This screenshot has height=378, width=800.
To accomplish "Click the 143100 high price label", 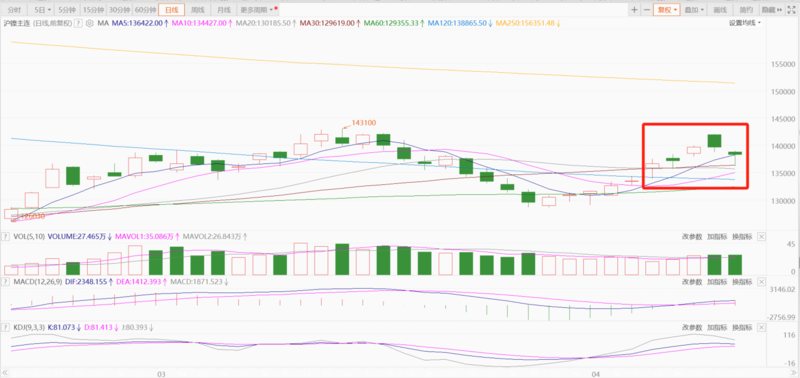I will point(364,123).
